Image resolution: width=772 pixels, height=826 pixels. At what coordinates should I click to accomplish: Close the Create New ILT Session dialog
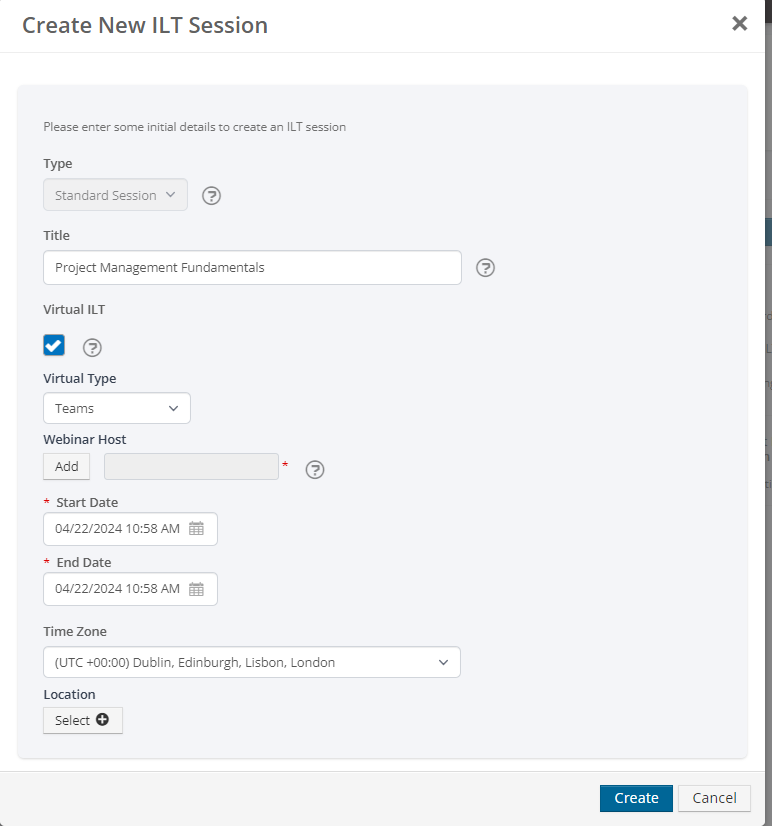[x=740, y=24]
